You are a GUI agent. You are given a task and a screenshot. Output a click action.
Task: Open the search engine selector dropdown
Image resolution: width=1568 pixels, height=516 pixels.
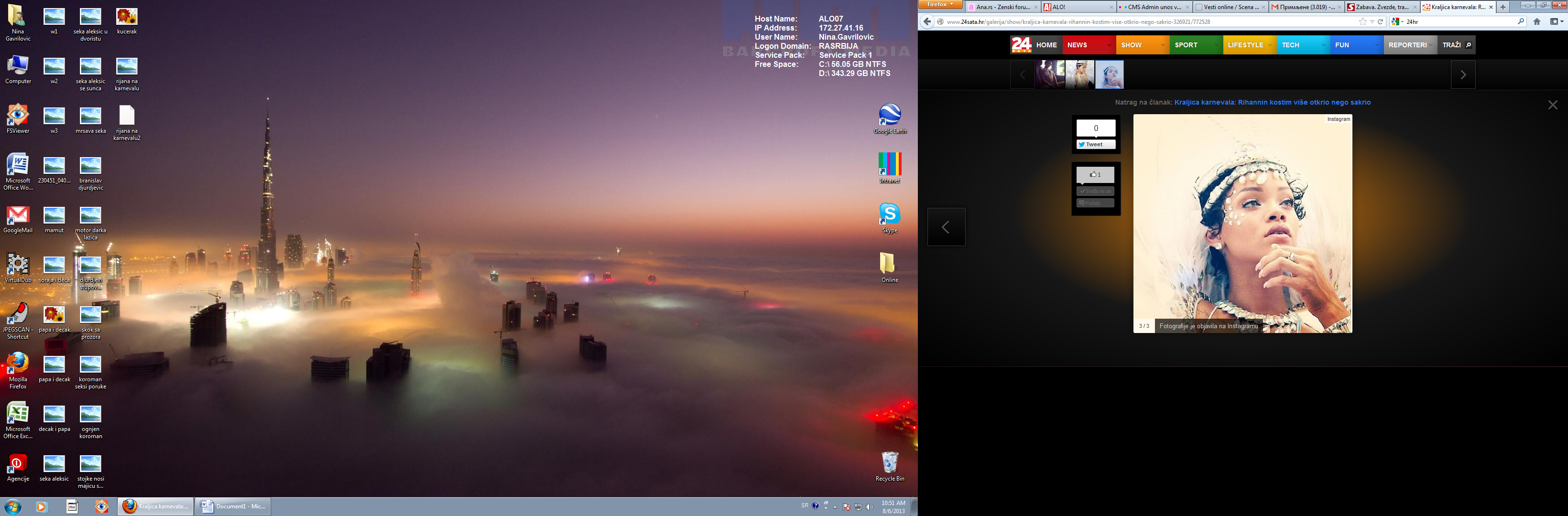point(1398,22)
